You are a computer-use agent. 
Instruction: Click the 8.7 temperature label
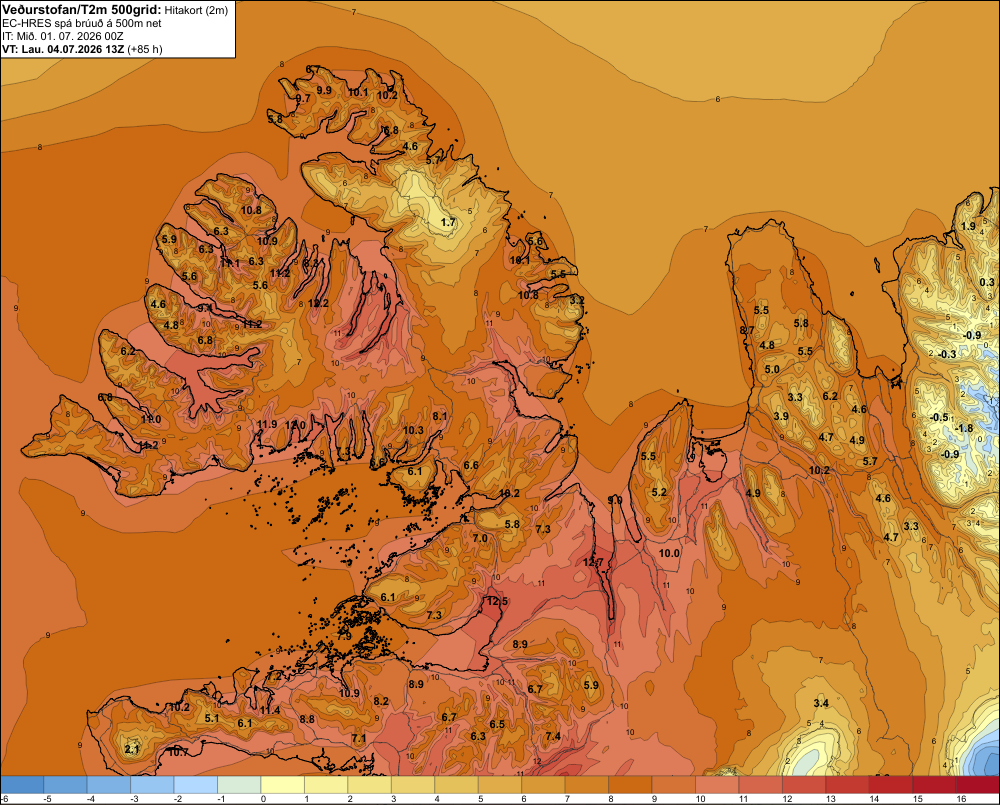[x=747, y=330]
